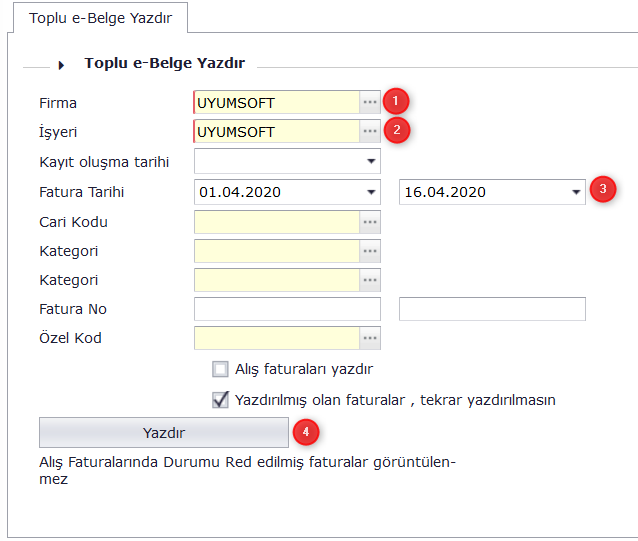Click the red number 4 badge beside Yazdır
638x541 pixels.
coord(305,432)
